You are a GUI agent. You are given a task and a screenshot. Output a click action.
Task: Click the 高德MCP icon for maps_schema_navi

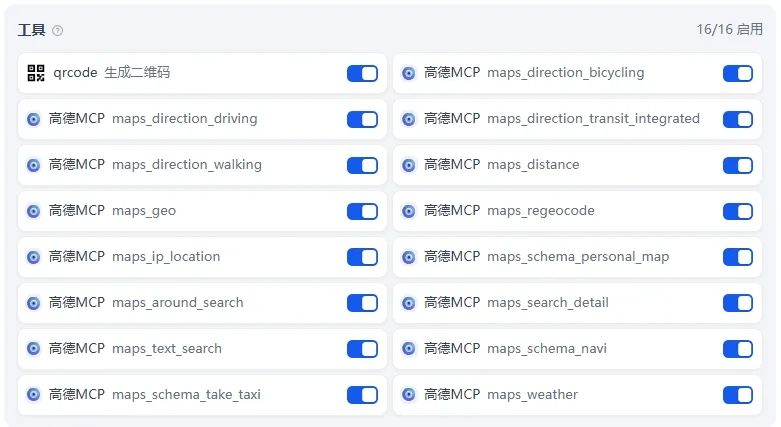pos(408,349)
